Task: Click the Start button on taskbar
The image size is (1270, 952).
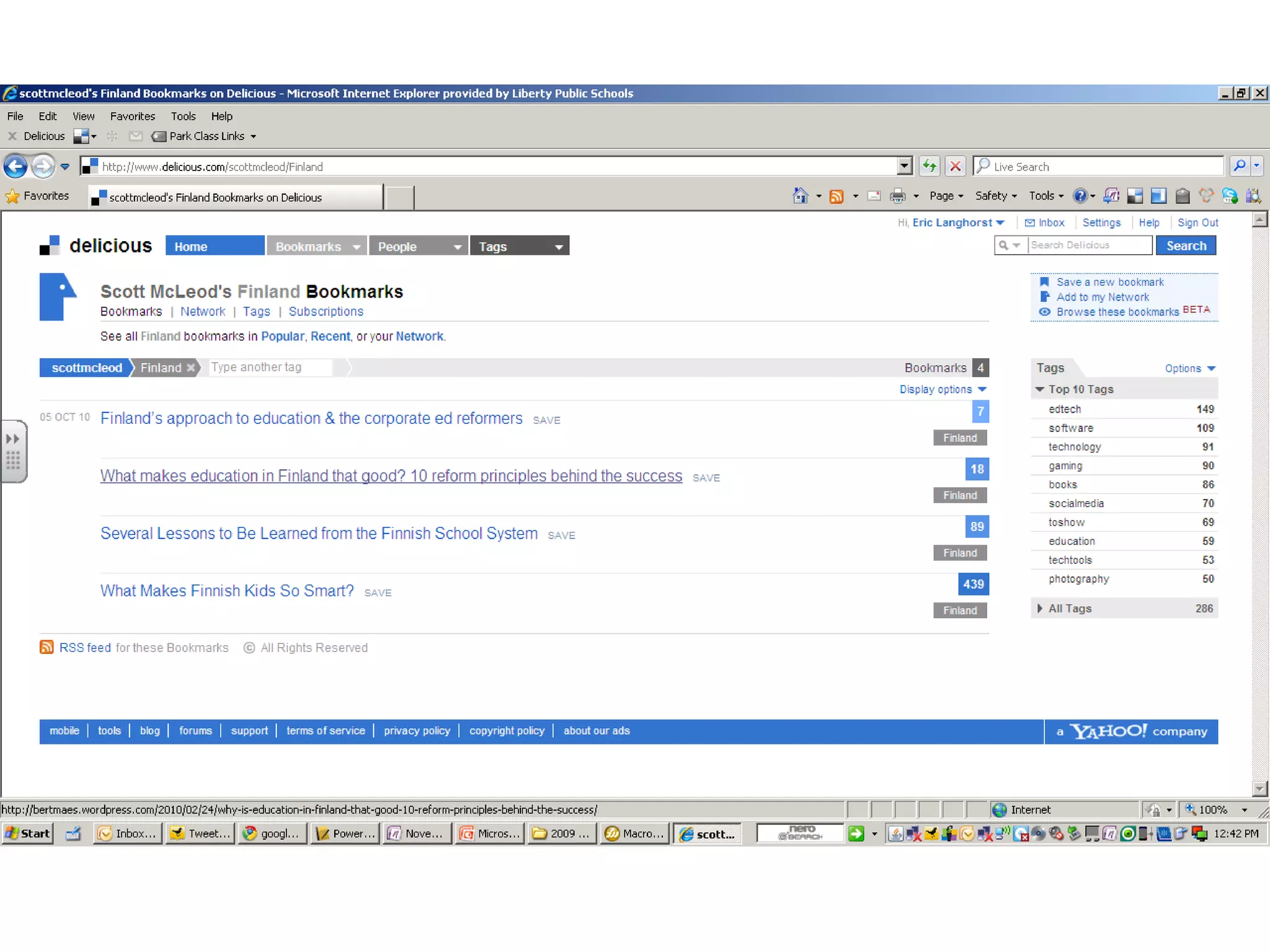Action: pos(27,834)
